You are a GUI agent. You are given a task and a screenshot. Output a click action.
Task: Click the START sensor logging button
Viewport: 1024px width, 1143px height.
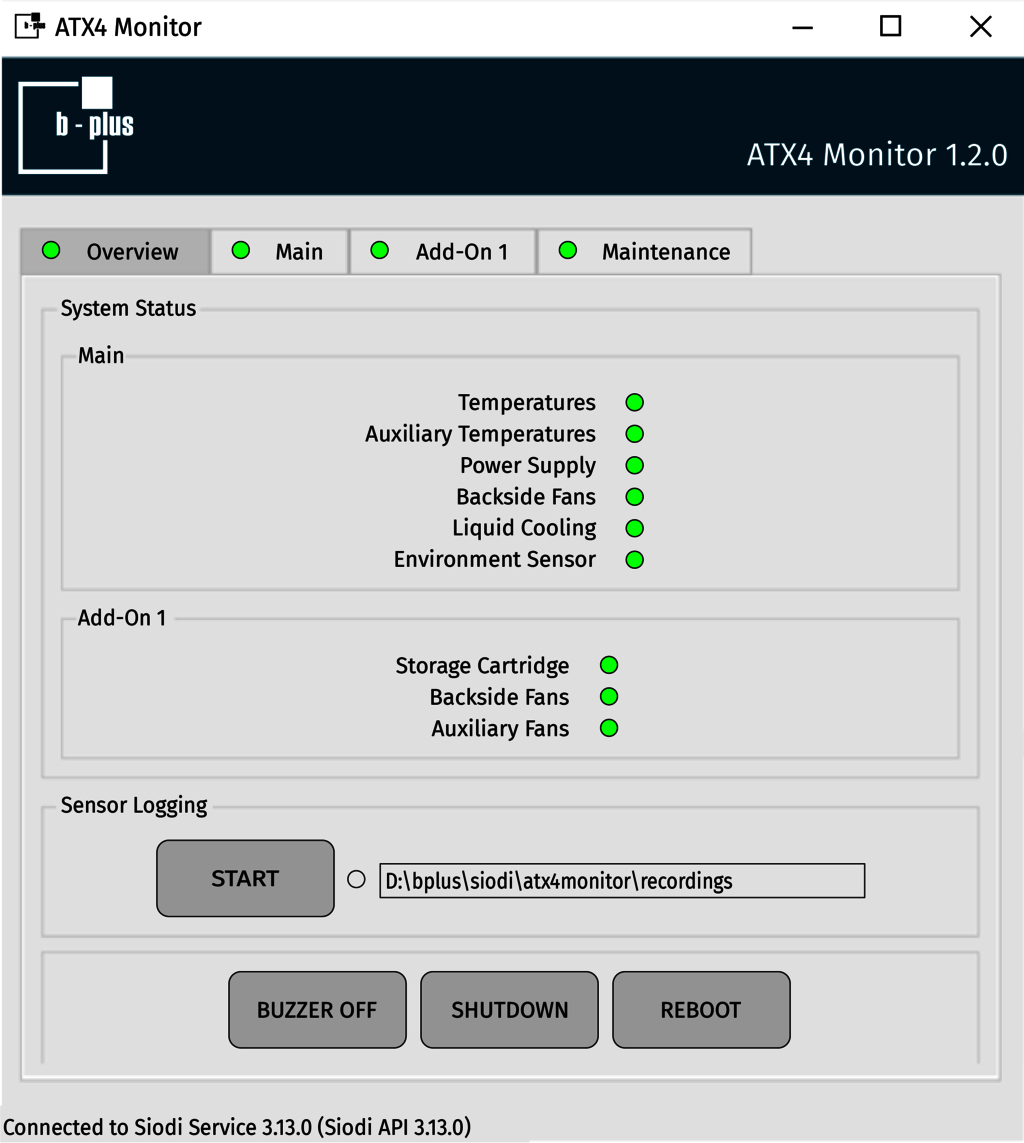[245, 878]
